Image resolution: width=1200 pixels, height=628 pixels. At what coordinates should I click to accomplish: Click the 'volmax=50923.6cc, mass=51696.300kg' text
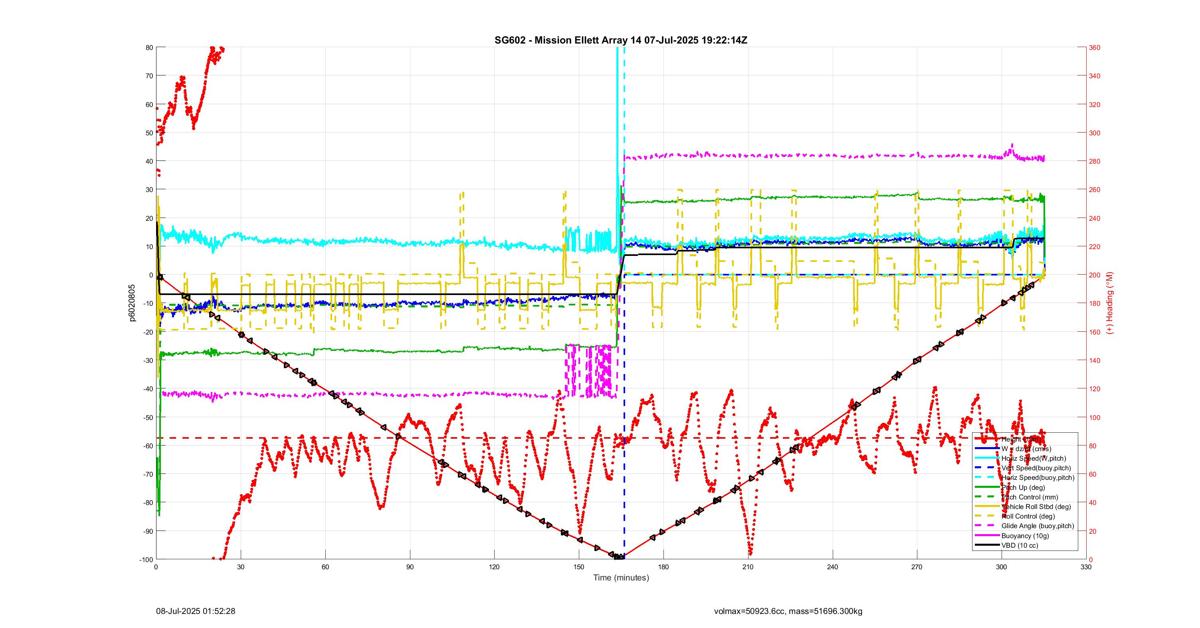tap(788, 609)
